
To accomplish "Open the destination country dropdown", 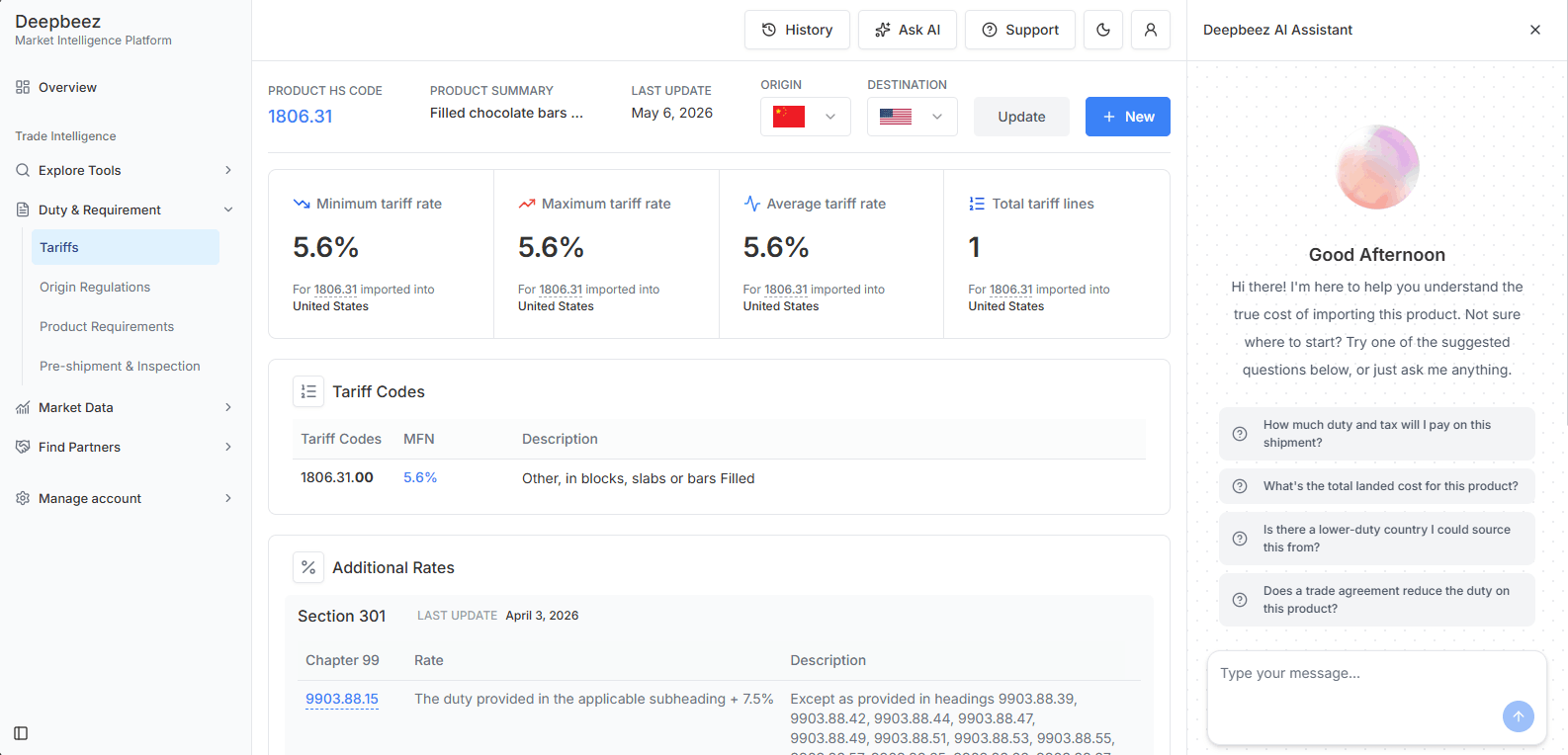I will (913, 117).
